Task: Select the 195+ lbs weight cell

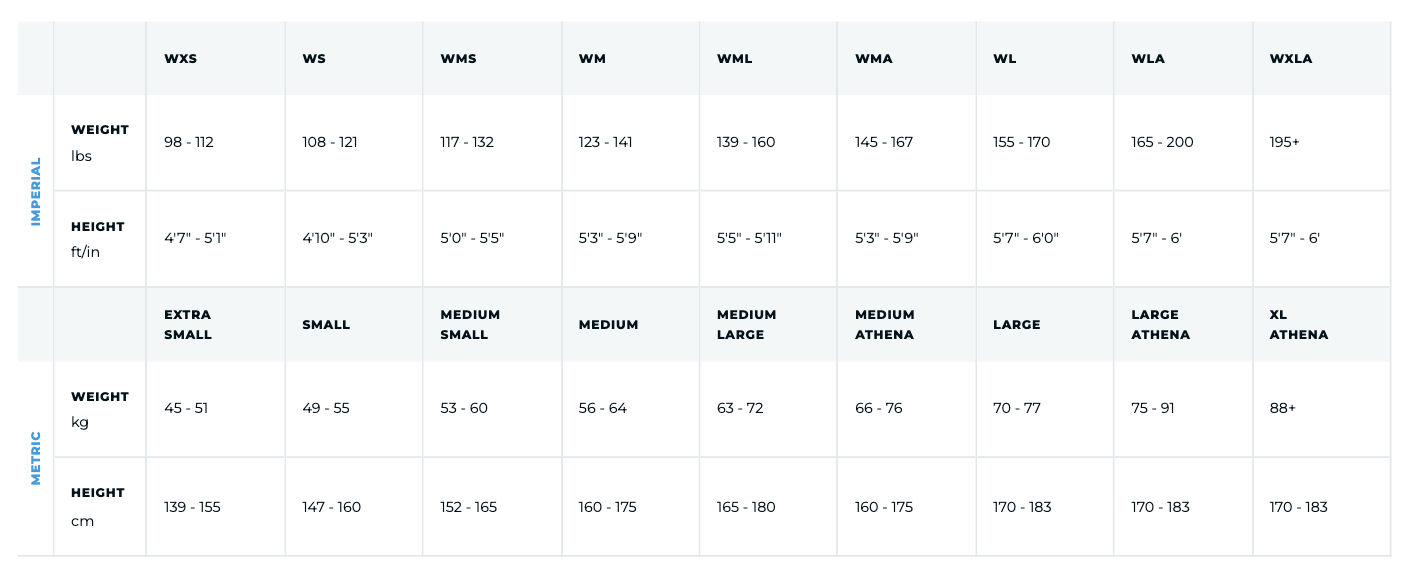Action: click(x=1284, y=142)
